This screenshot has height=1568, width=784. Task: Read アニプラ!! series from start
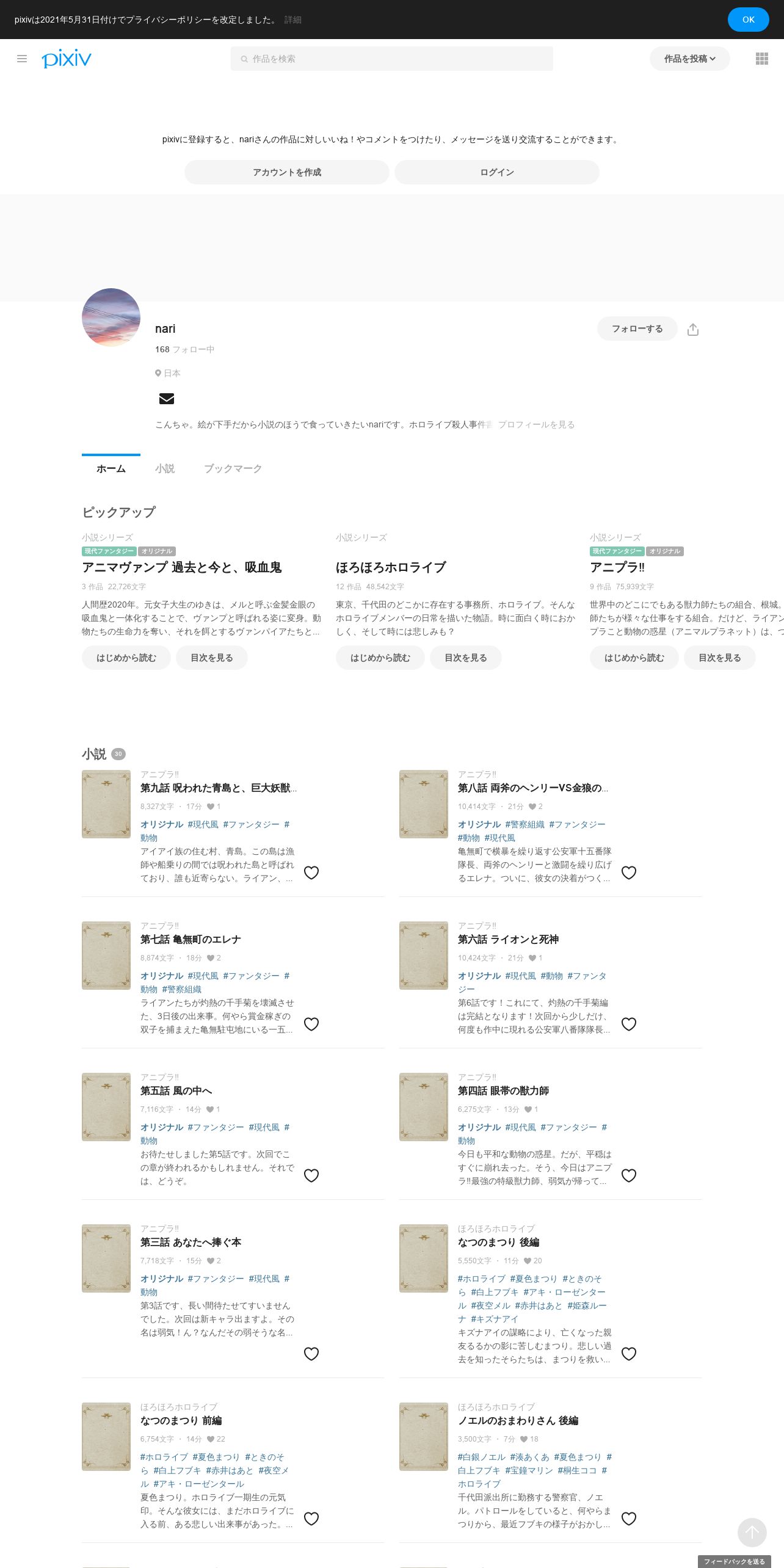tap(634, 658)
